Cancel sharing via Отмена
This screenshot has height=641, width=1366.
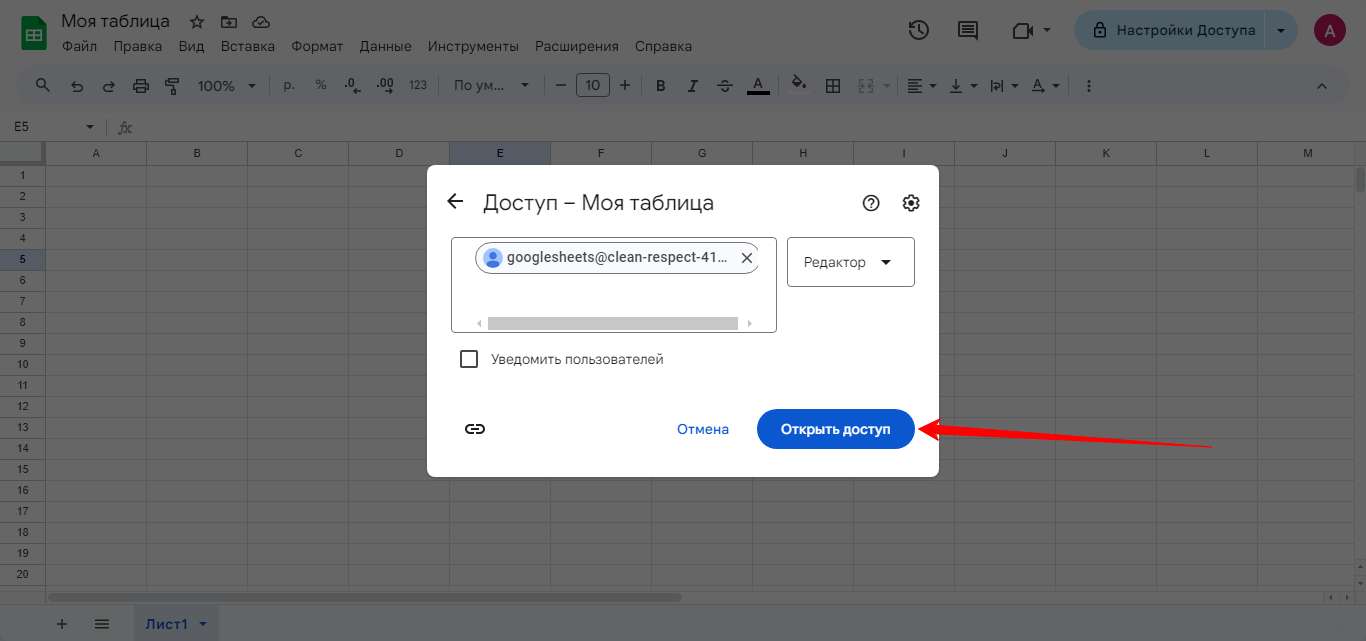point(703,428)
